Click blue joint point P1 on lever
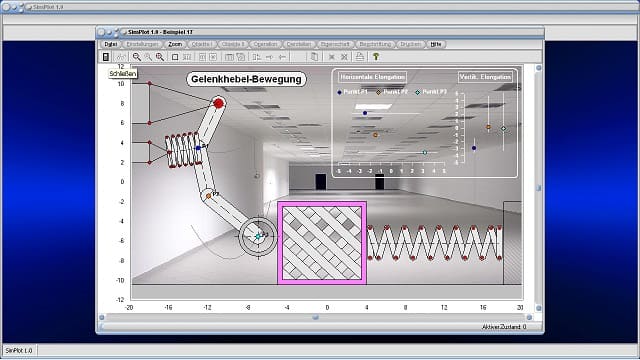 (x=198, y=148)
